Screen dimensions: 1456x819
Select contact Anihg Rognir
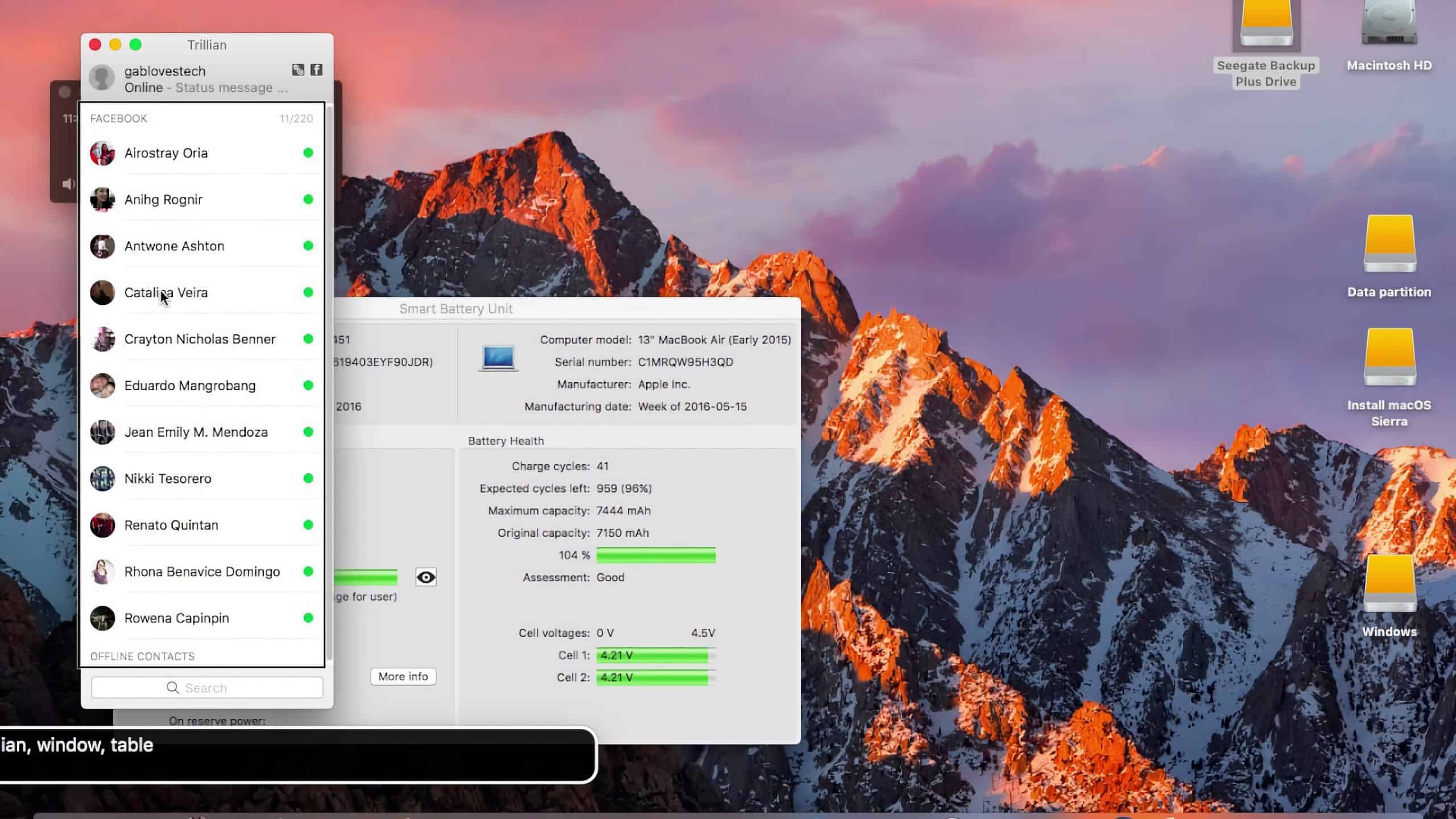click(x=201, y=200)
